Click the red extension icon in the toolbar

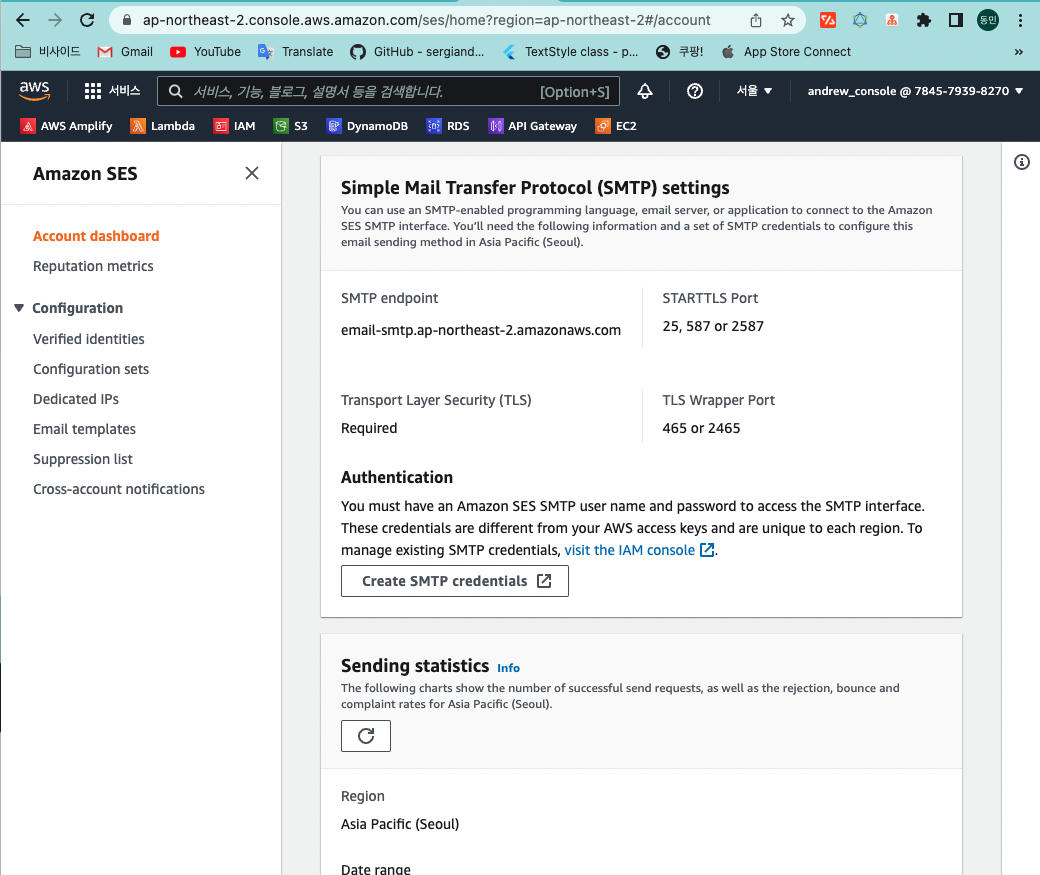tap(828, 21)
